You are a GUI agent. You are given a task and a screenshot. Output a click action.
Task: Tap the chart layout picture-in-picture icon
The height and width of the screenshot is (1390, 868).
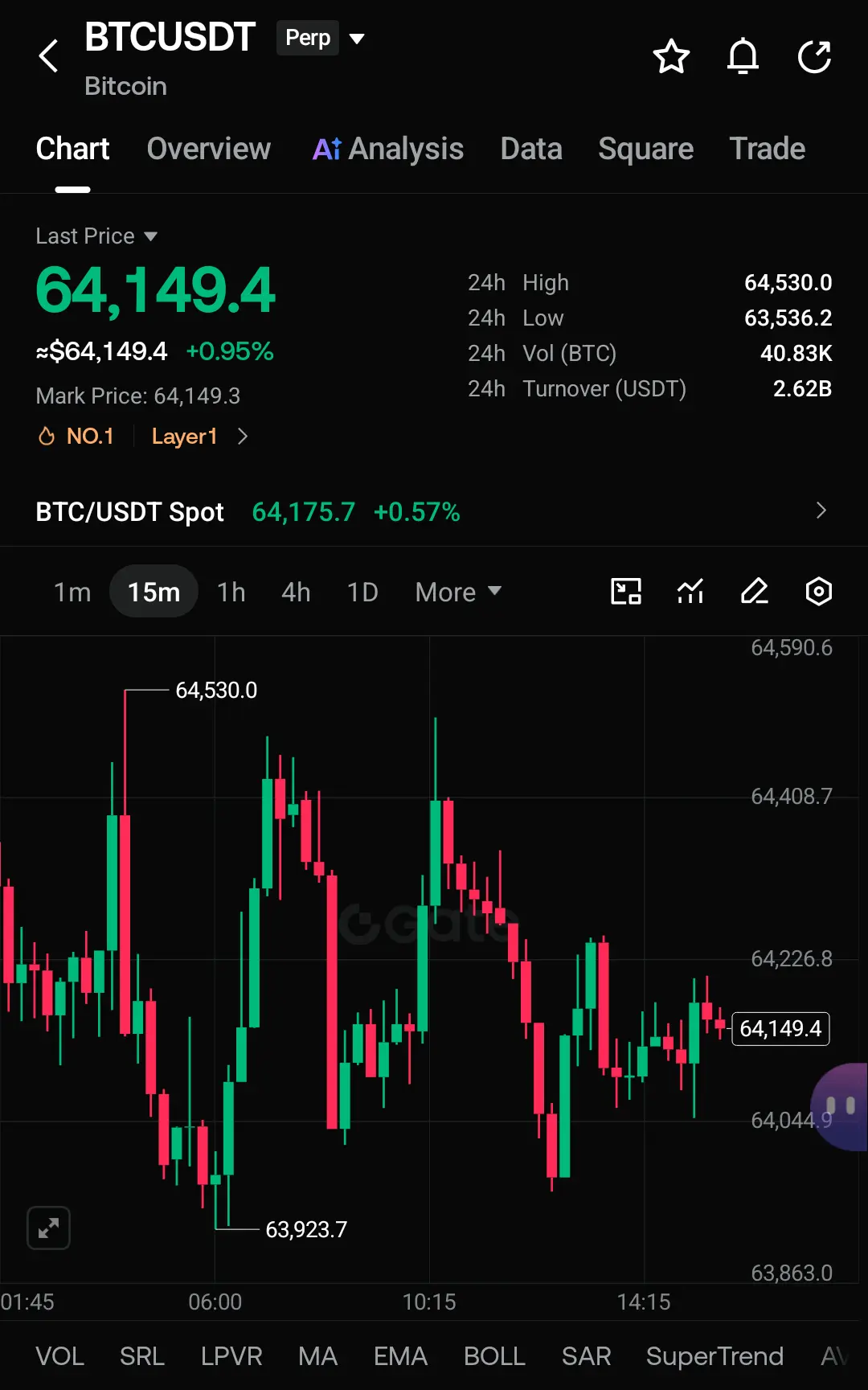[x=626, y=591]
